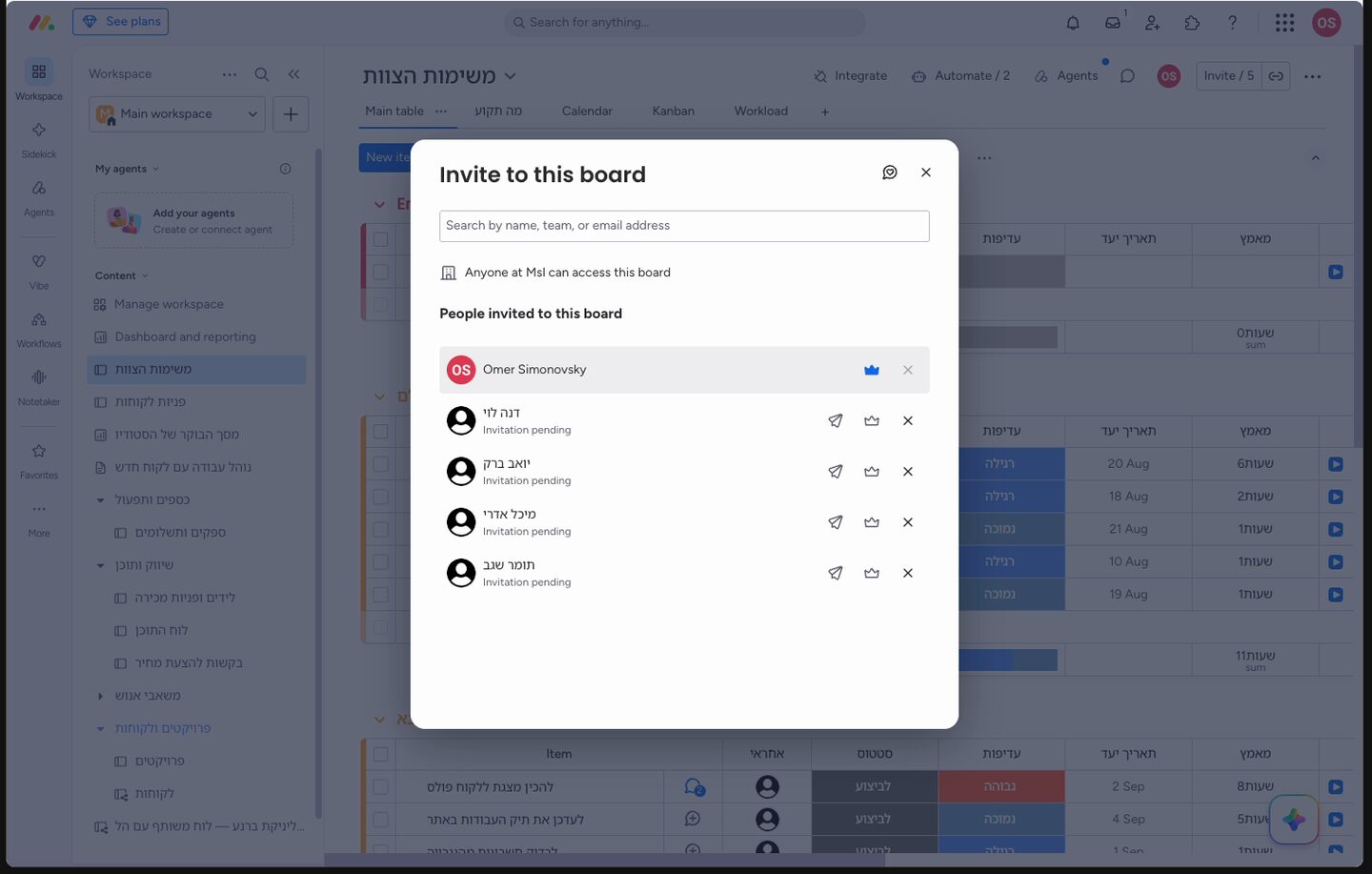Open the board Agents button
This screenshot has height=874, width=1372.
pyautogui.click(x=1066, y=76)
